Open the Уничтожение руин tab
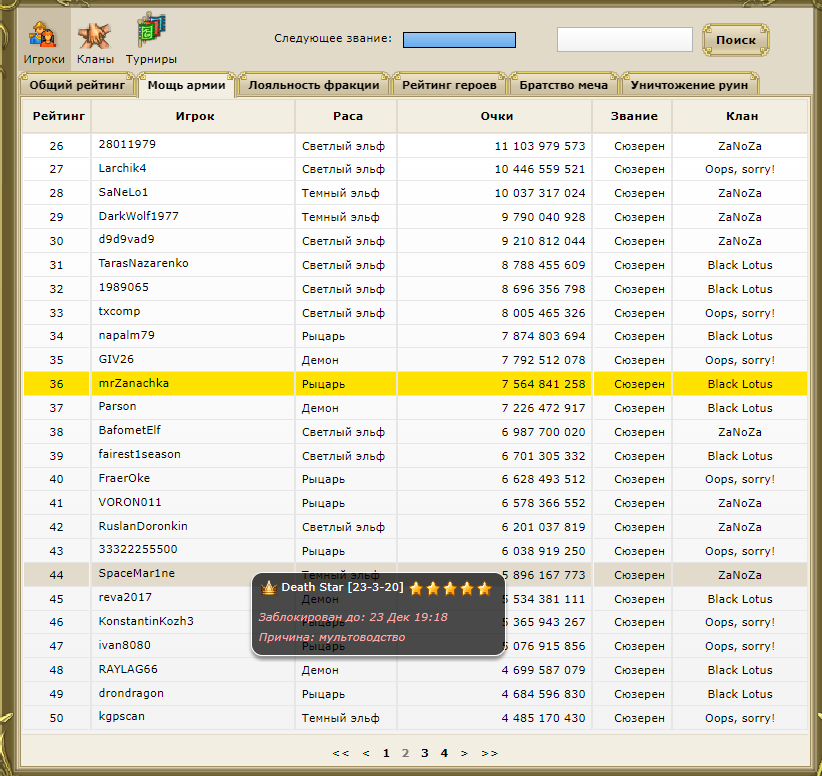This screenshot has height=776, width=822. [689, 85]
